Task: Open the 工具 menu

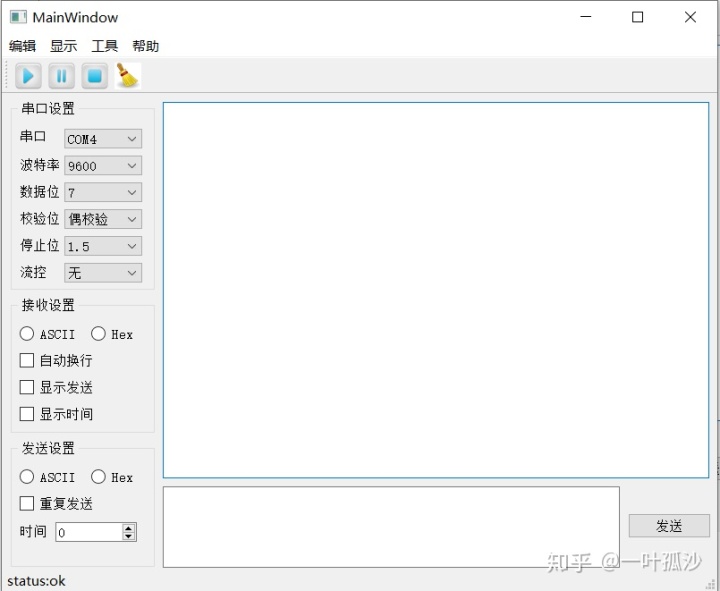Action: 105,46
